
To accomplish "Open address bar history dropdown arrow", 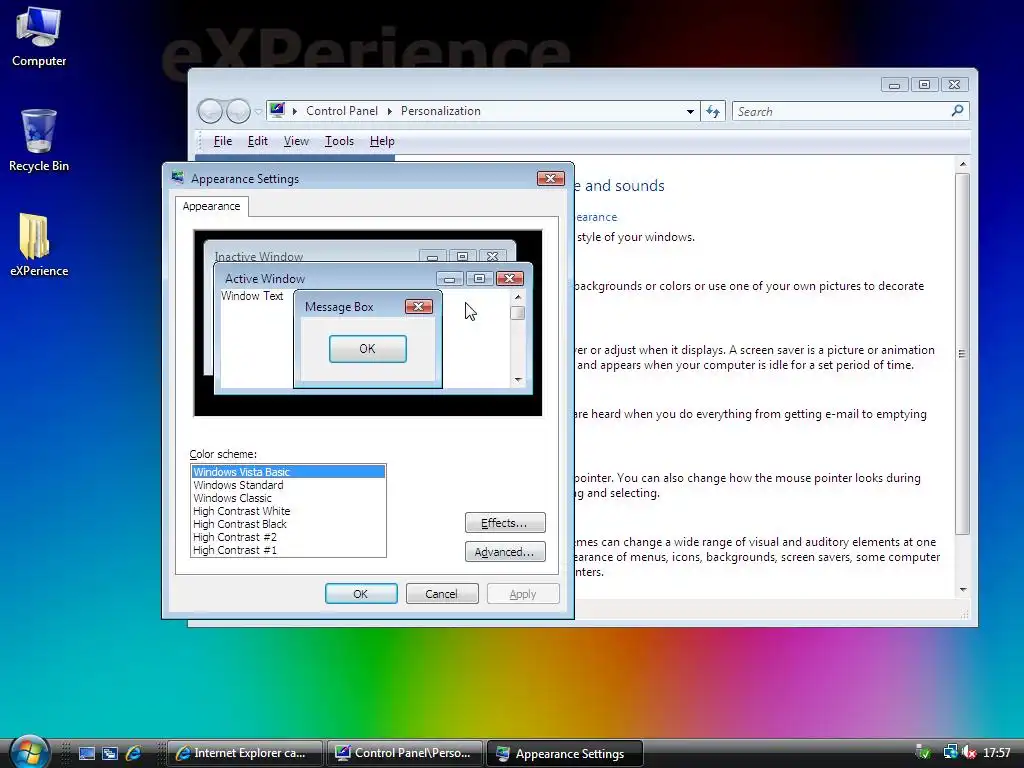I will tap(690, 112).
